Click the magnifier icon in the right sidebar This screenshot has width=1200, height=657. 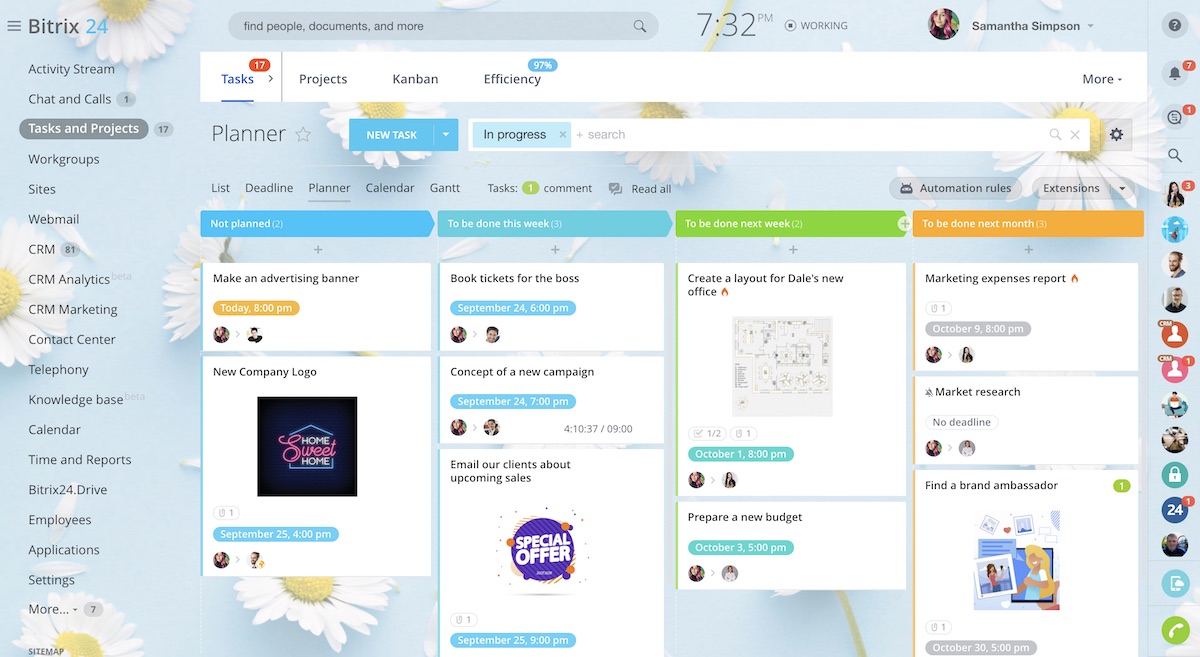1175,155
